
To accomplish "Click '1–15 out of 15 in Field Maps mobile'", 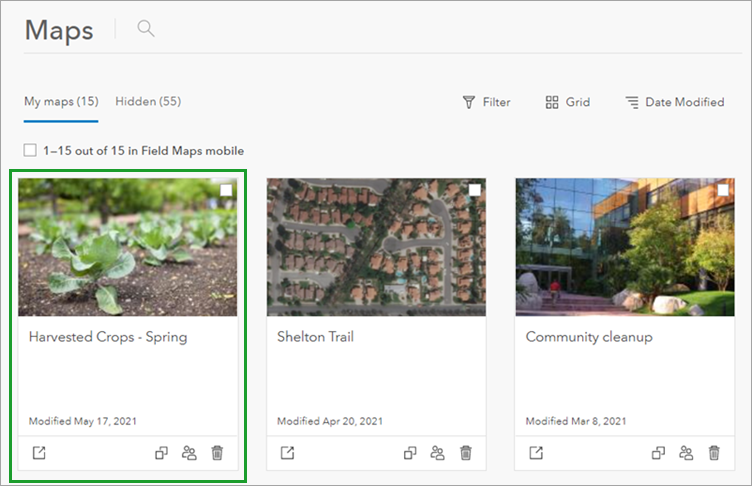I will pyautogui.click(x=143, y=151).
